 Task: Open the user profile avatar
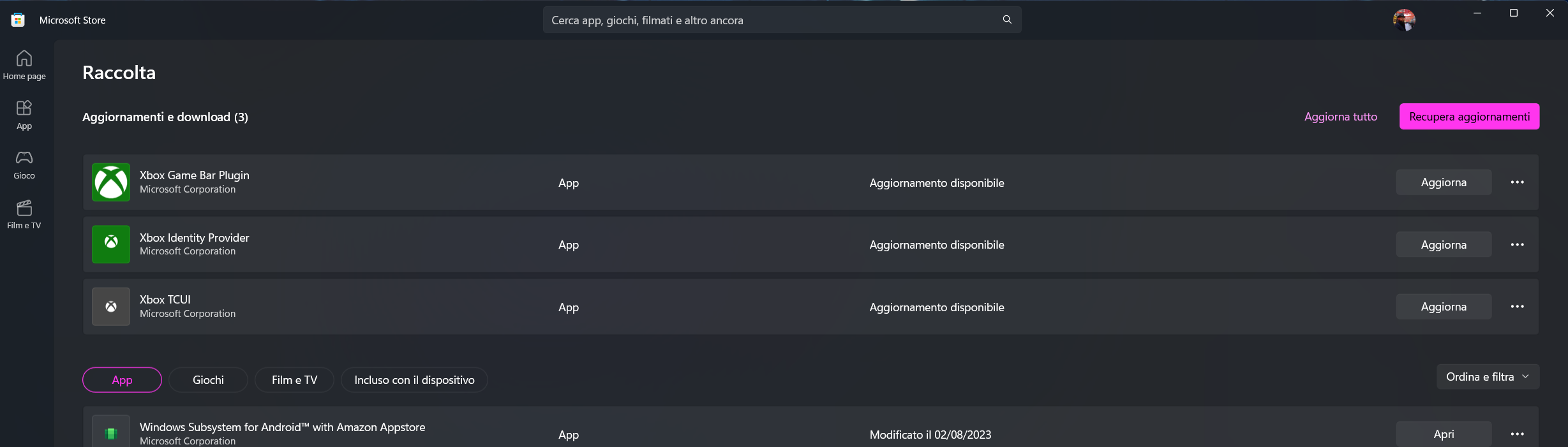pyautogui.click(x=1404, y=20)
